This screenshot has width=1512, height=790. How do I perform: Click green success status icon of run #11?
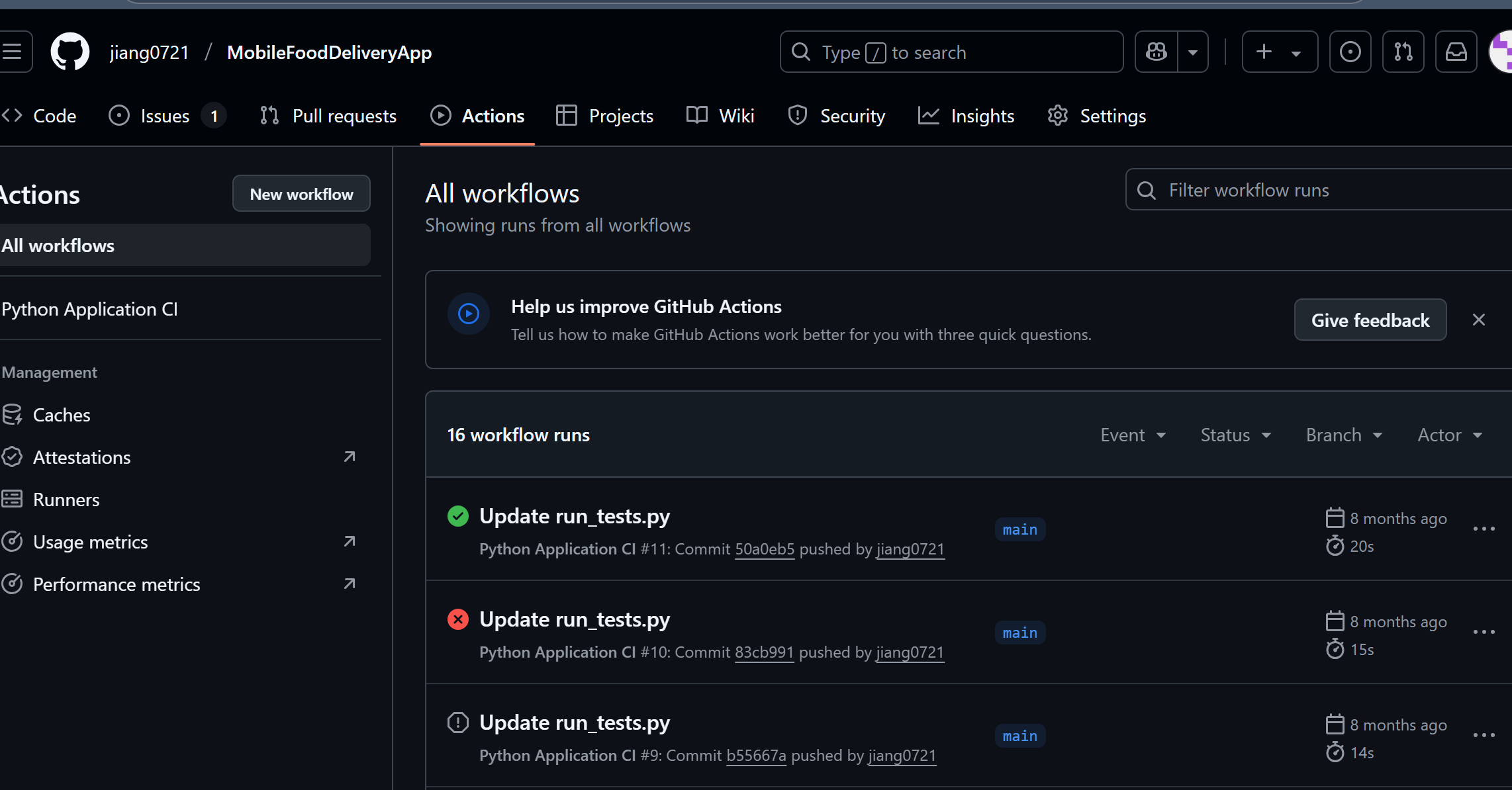point(458,516)
